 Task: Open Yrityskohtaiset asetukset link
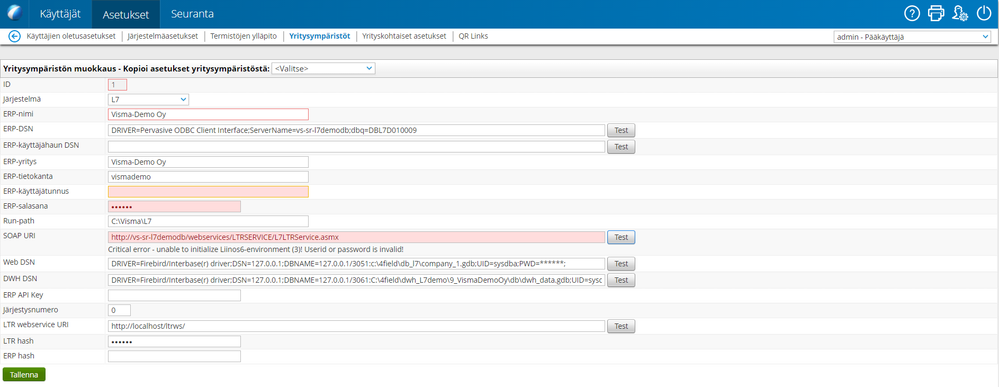(404, 36)
